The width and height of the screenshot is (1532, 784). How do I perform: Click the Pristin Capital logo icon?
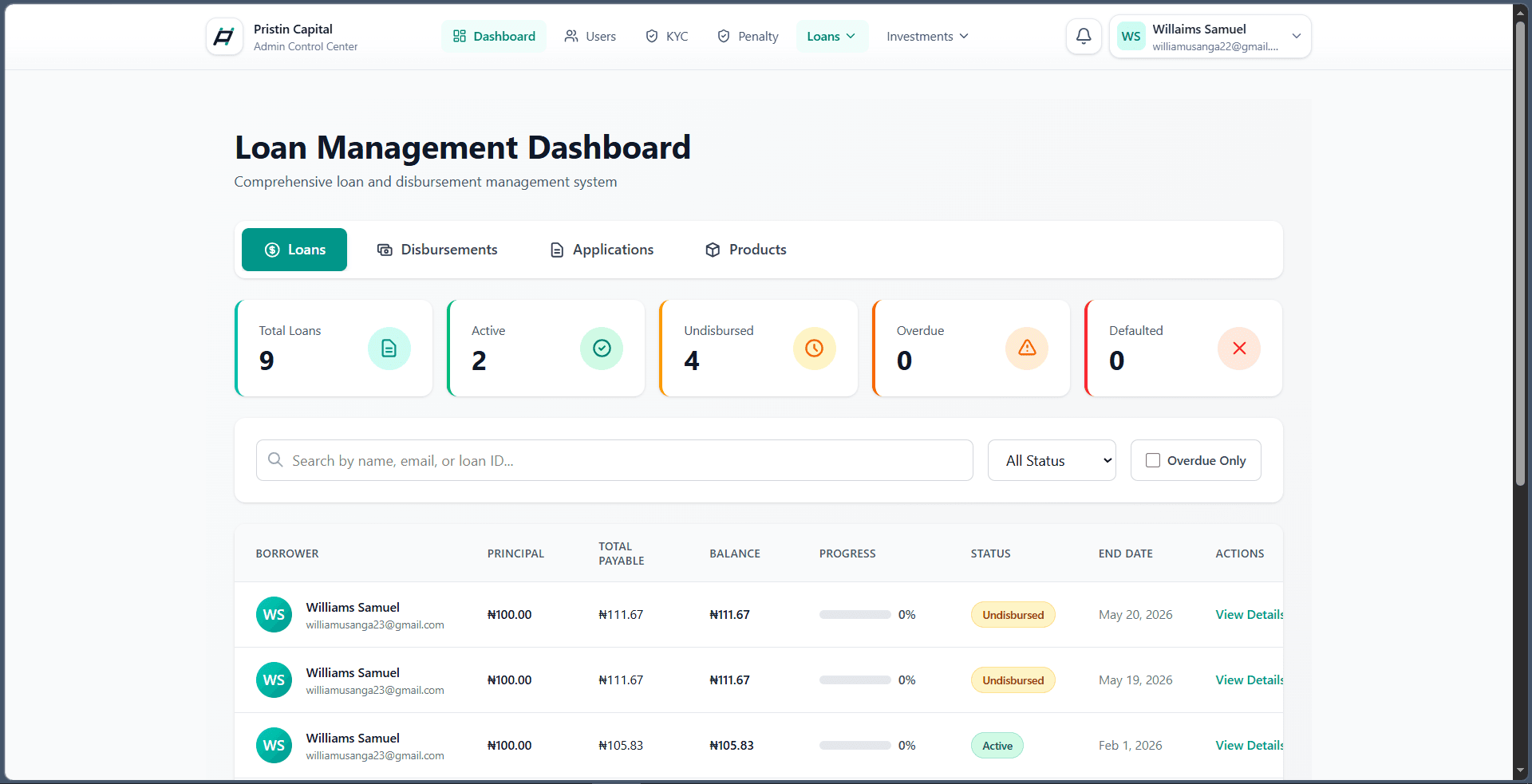coord(224,36)
